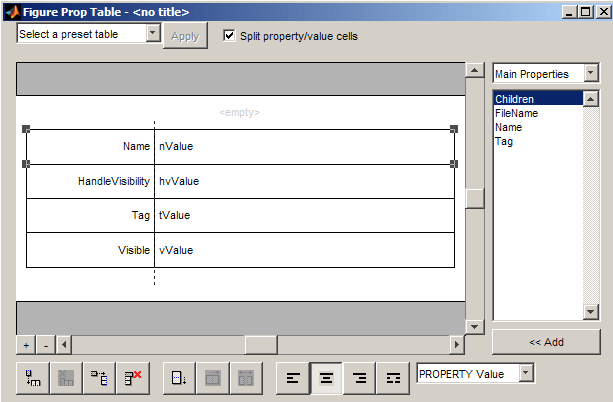Click the handle at the Name row's lower-right corner
The width and height of the screenshot is (613, 402).
[x=454, y=164]
